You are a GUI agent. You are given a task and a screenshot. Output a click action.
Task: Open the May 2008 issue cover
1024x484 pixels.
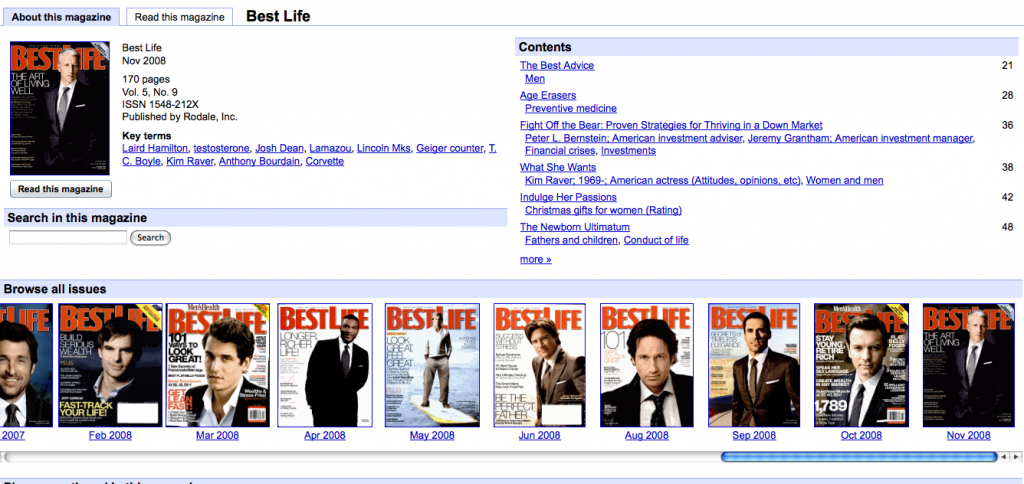[x=432, y=365]
